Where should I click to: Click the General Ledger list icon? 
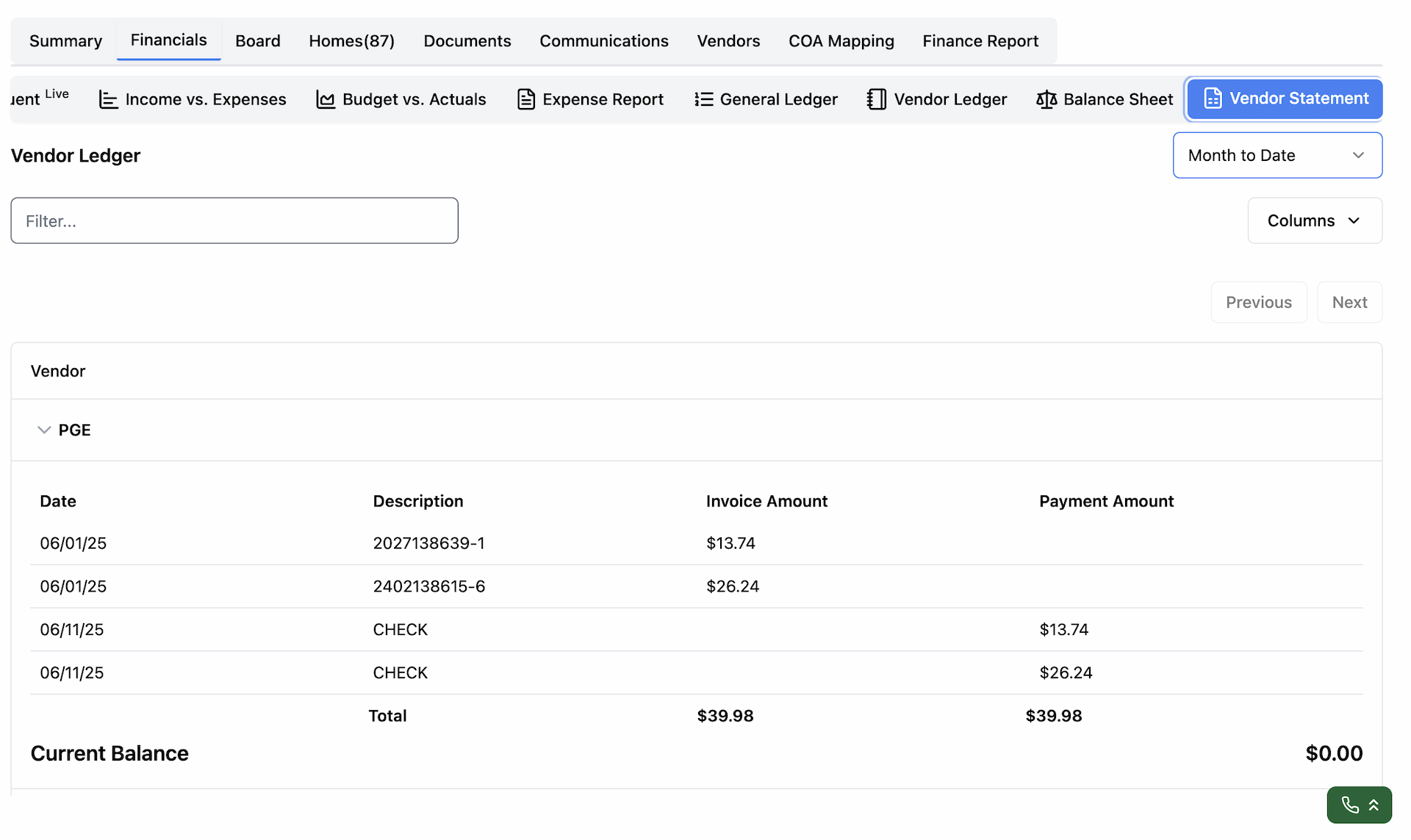[704, 99]
